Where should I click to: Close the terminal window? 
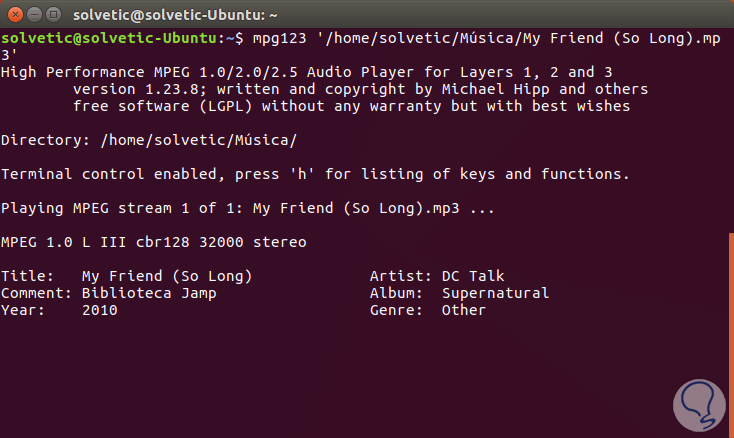(x=14, y=14)
